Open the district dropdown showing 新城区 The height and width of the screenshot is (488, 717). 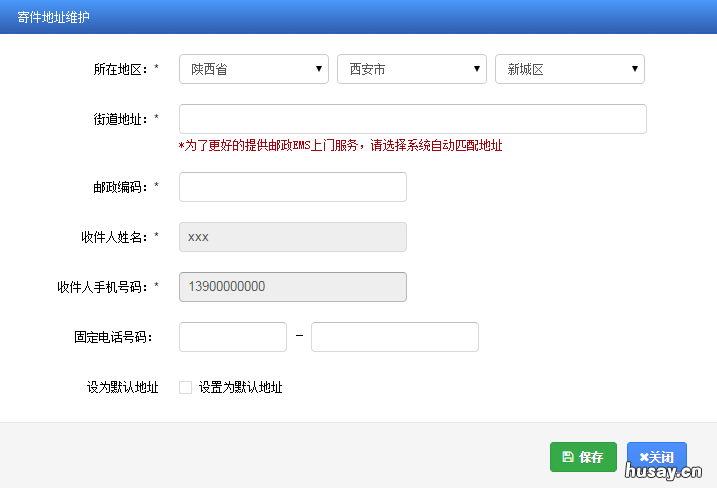[x=569, y=69]
